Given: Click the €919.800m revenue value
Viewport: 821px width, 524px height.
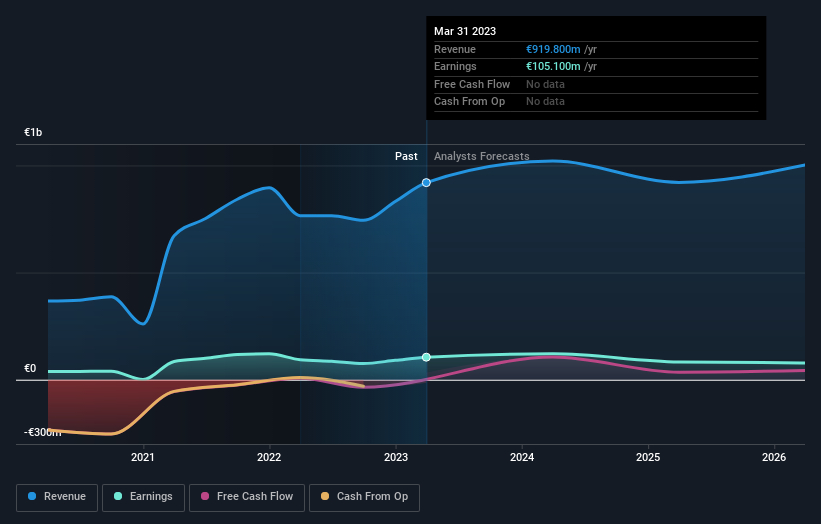Looking at the screenshot, I should coord(553,49).
